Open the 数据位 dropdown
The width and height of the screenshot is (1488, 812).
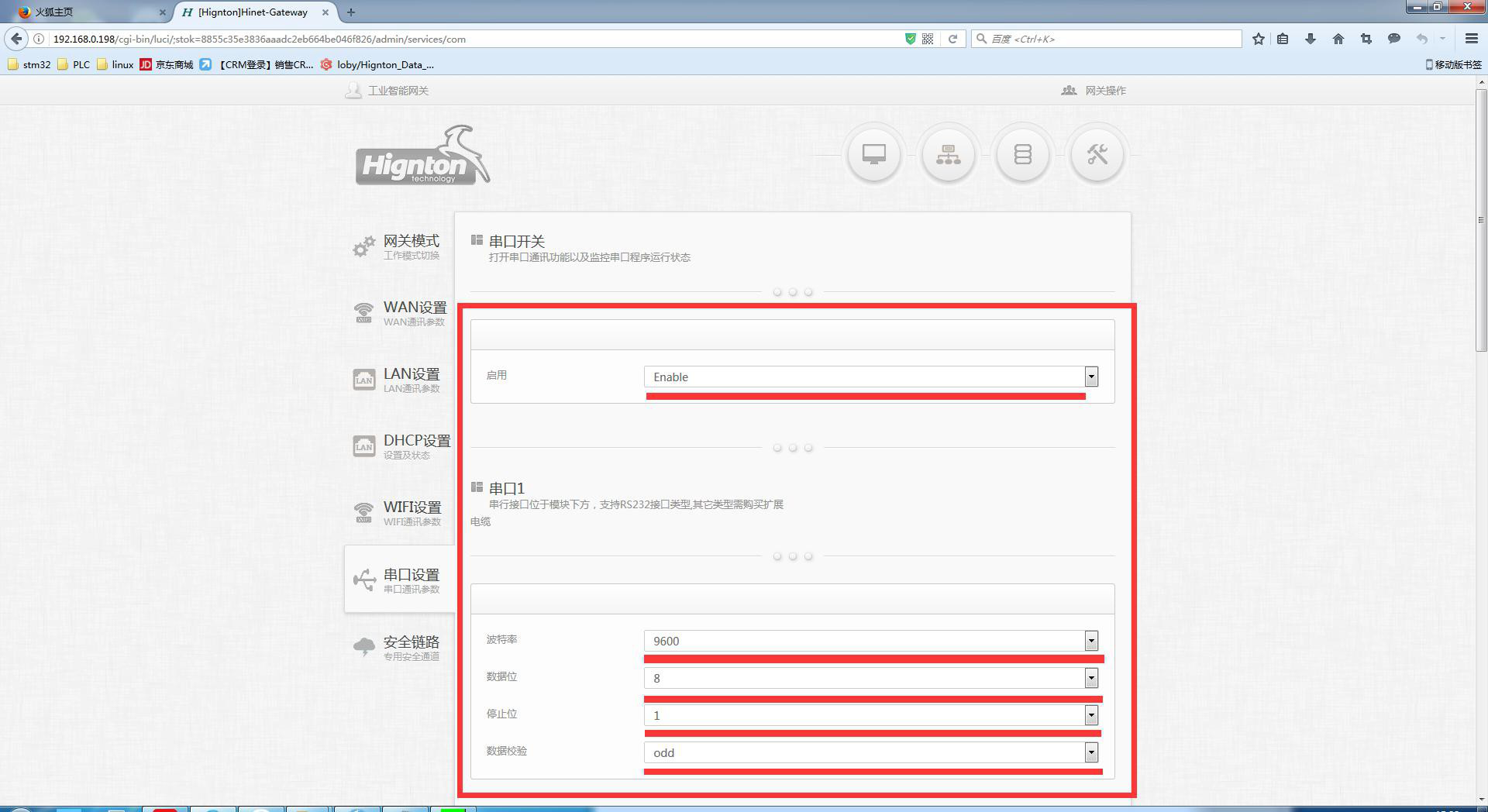click(x=870, y=678)
